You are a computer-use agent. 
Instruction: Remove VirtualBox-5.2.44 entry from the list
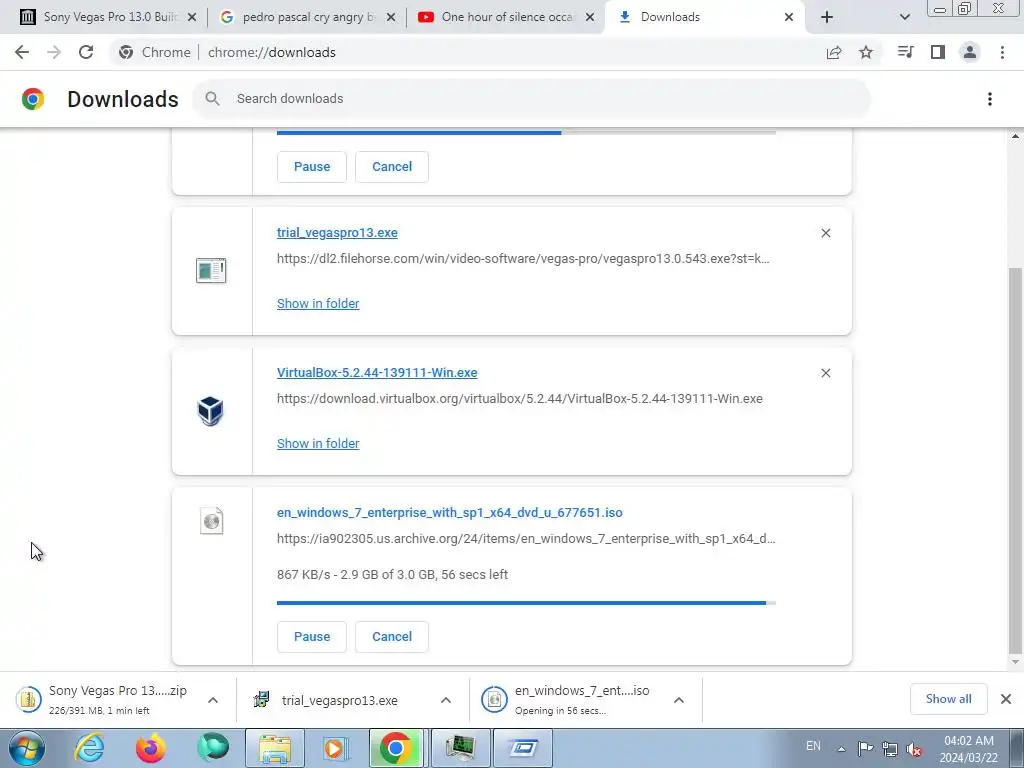(825, 373)
